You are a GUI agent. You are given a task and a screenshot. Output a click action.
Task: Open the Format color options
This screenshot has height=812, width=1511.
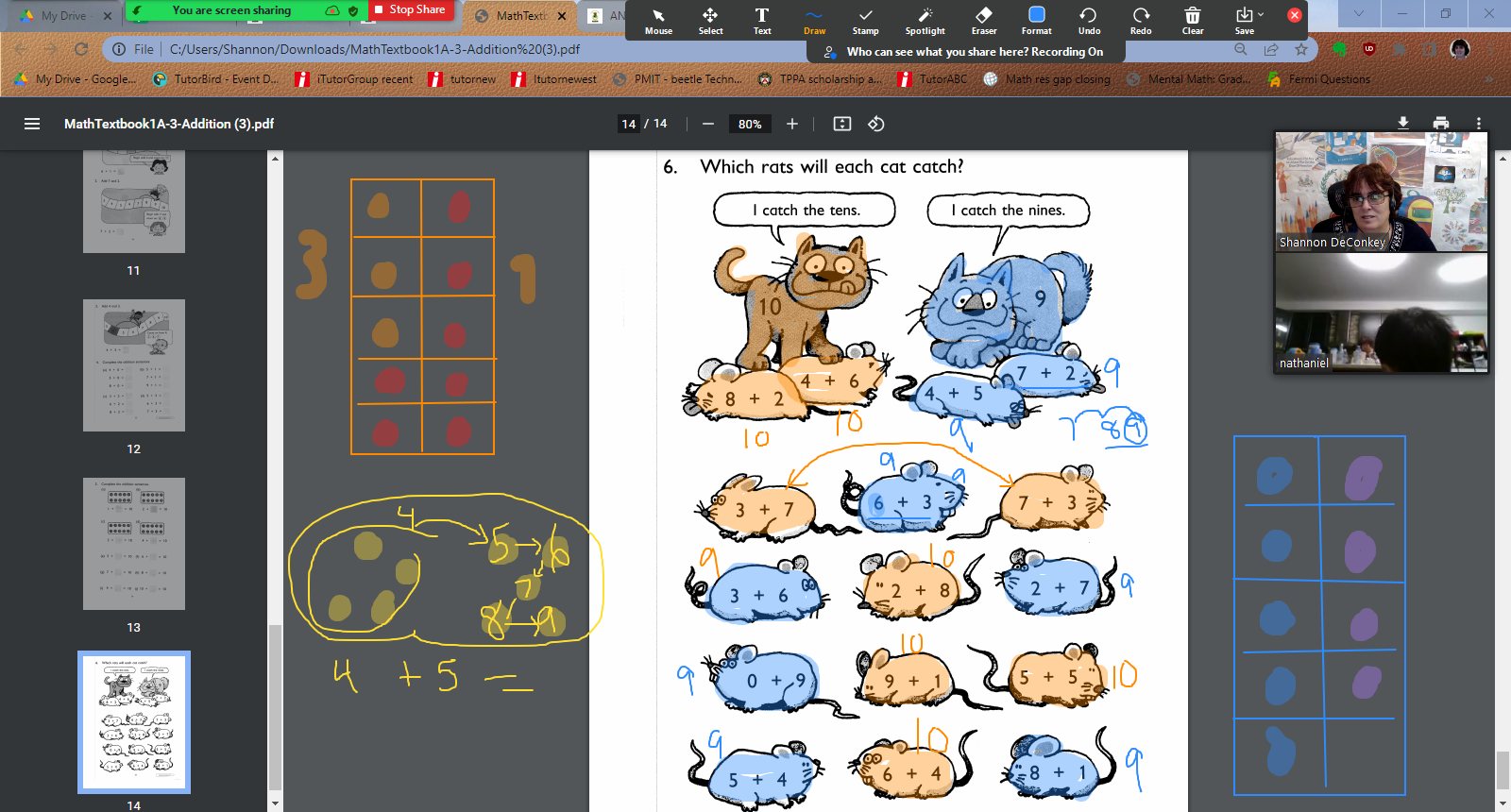tap(1036, 20)
